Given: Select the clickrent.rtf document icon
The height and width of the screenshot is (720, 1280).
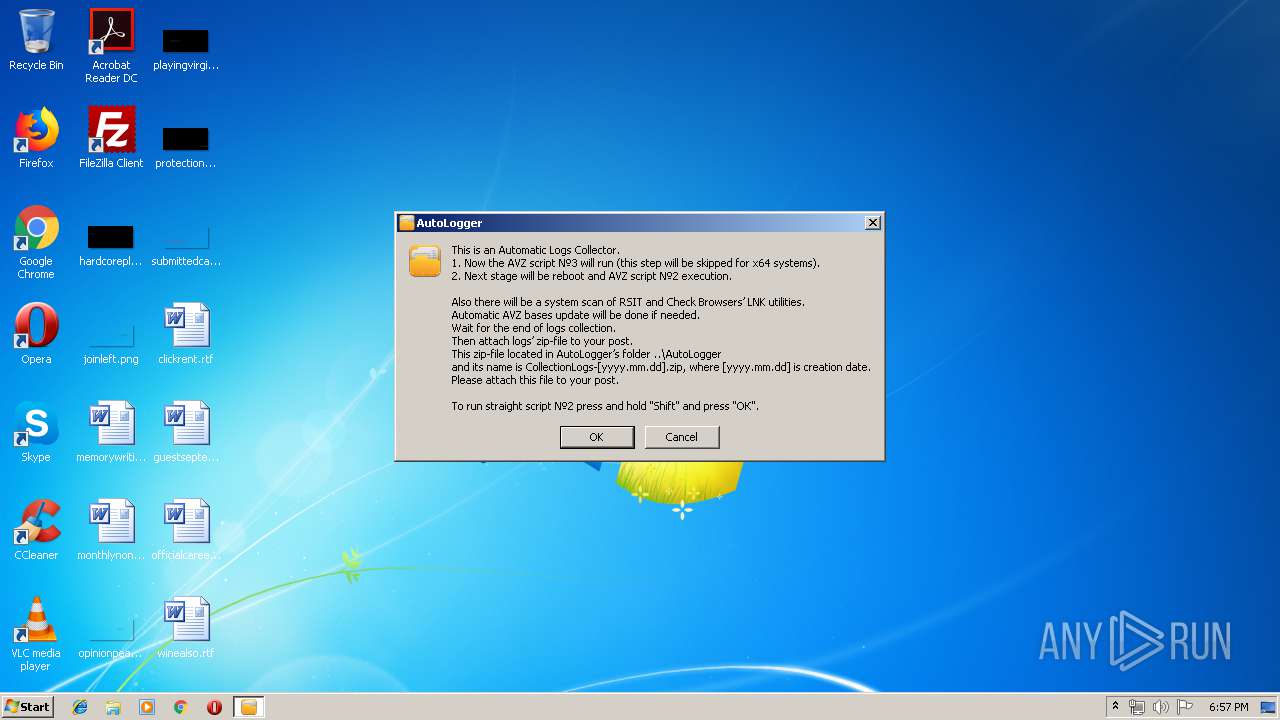Looking at the screenshot, I should point(186,334).
